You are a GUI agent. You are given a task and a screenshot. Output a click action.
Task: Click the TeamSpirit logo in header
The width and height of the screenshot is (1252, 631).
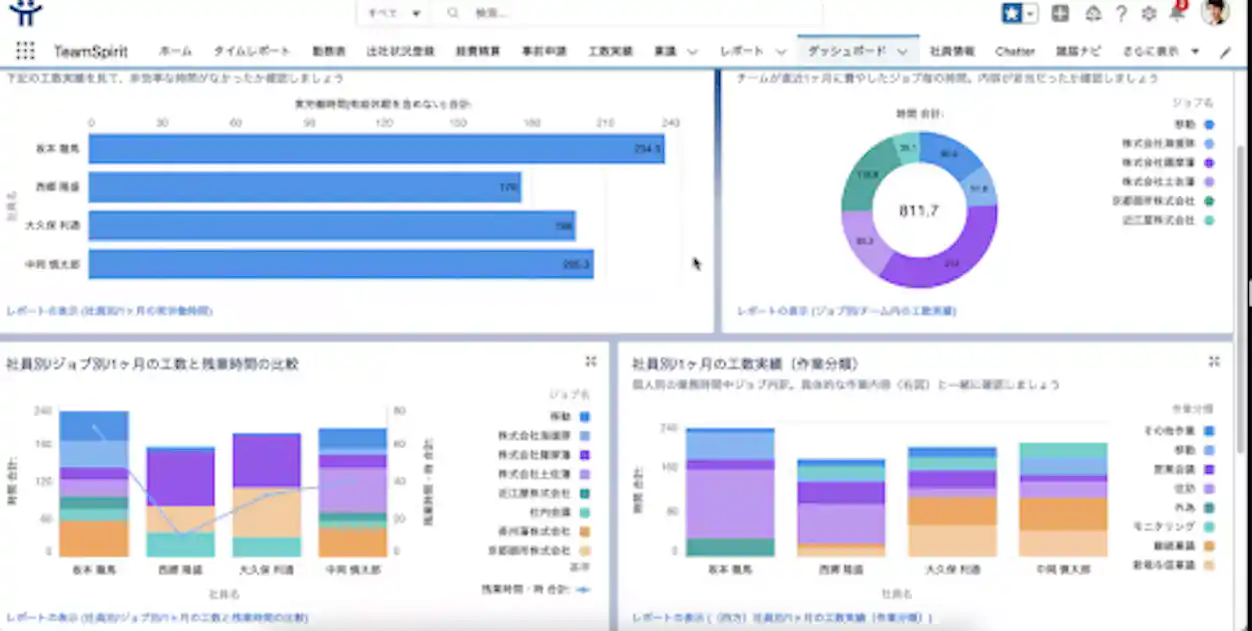coord(27,13)
